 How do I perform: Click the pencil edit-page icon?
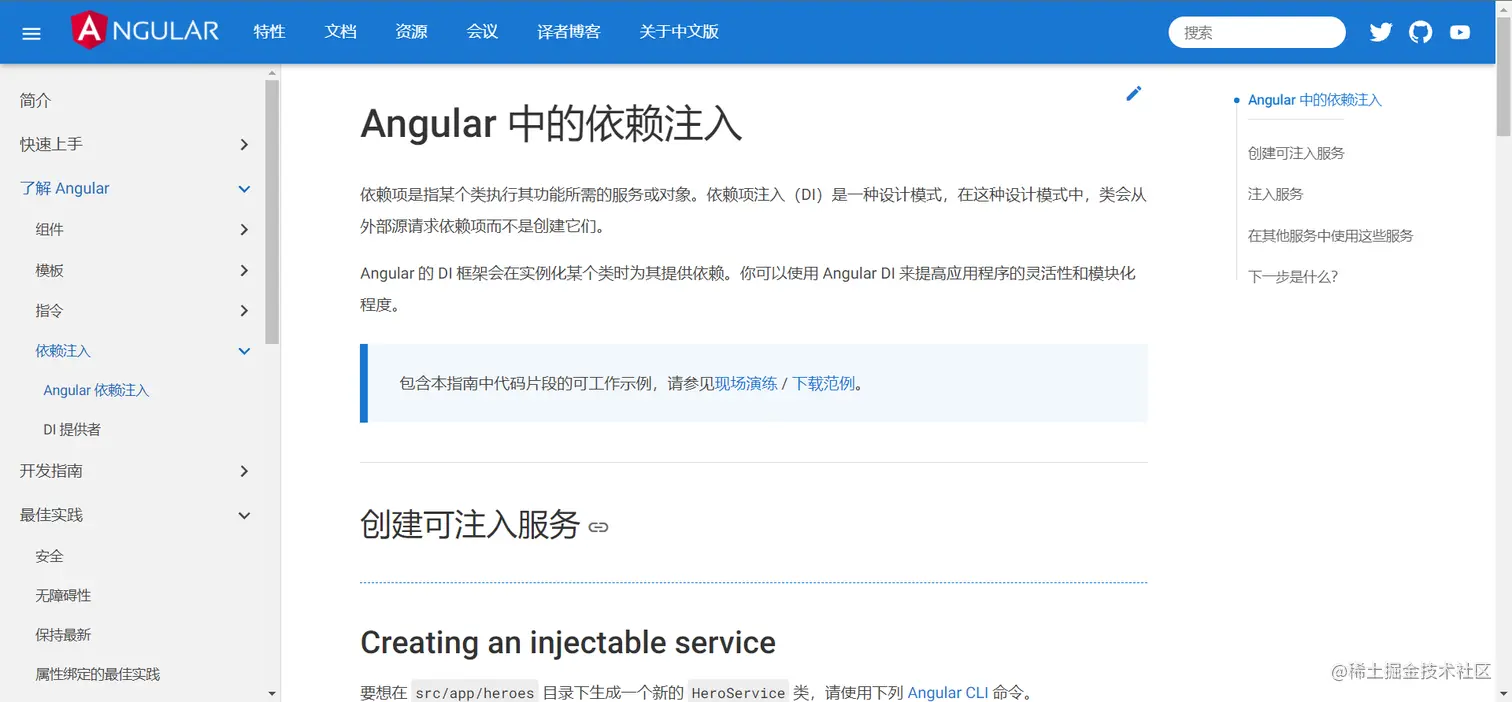pyautogui.click(x=1133, y=93)
